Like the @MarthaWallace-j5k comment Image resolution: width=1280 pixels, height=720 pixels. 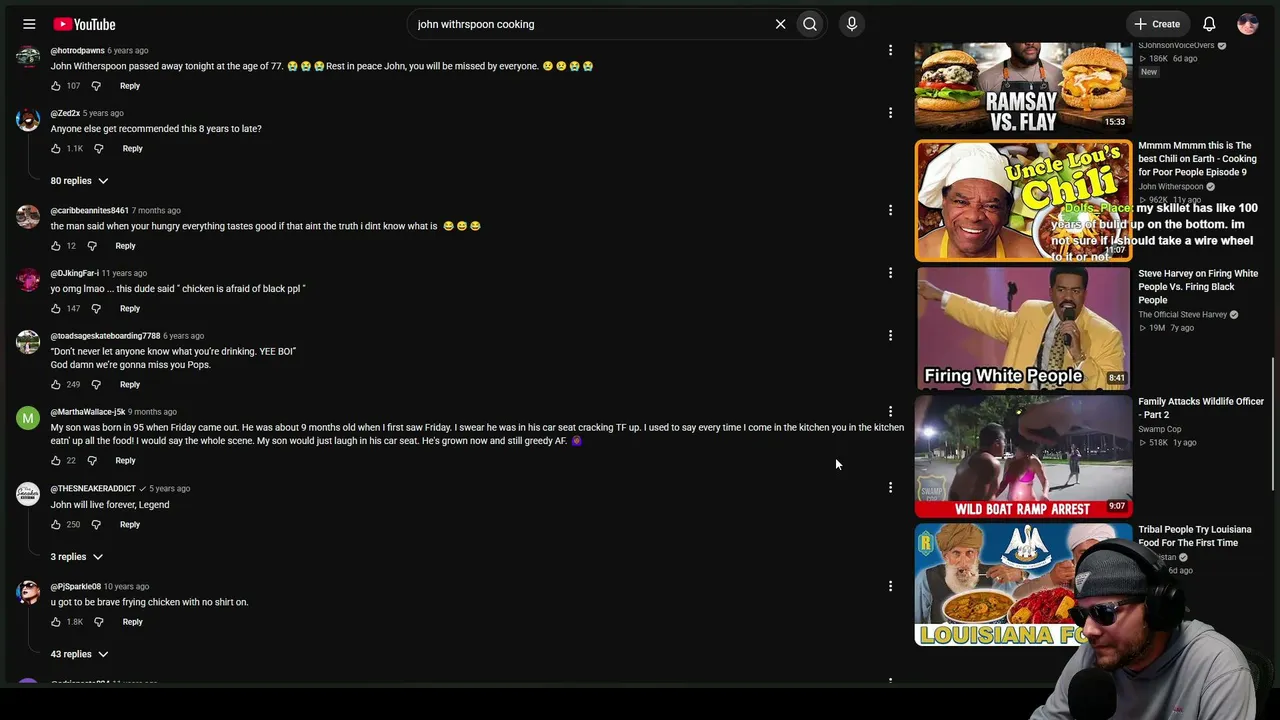(56, 461)
